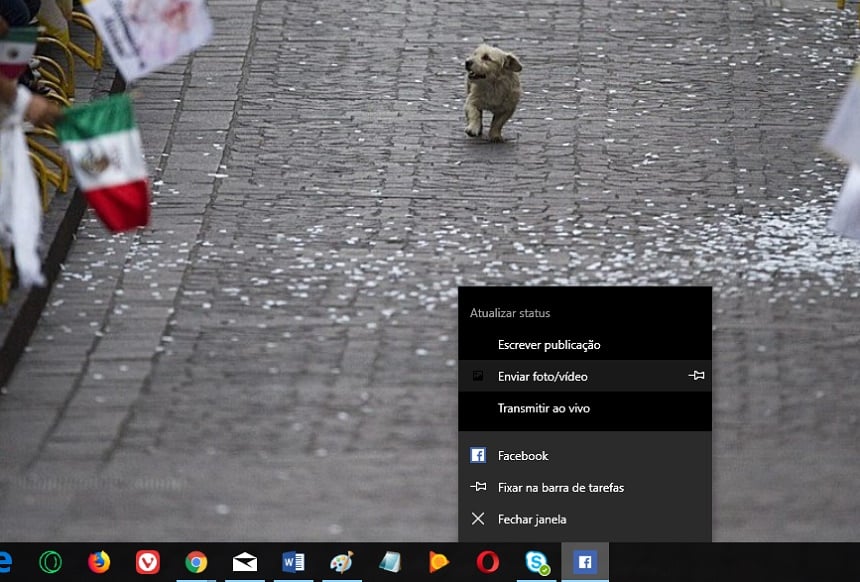This screenshot has width=860, height=582.
Task: Launch the orange play-button app on taskbar
Action: 439,562
